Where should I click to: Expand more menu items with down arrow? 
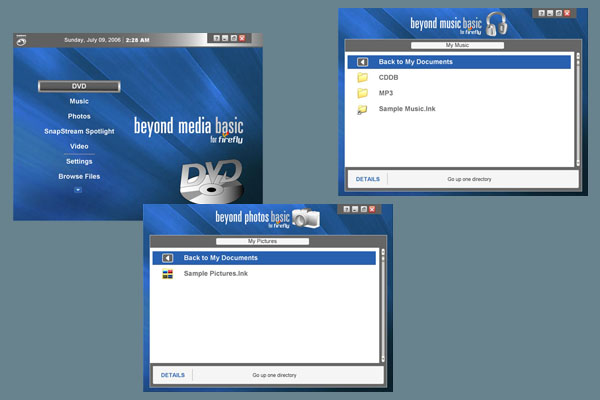78,190
